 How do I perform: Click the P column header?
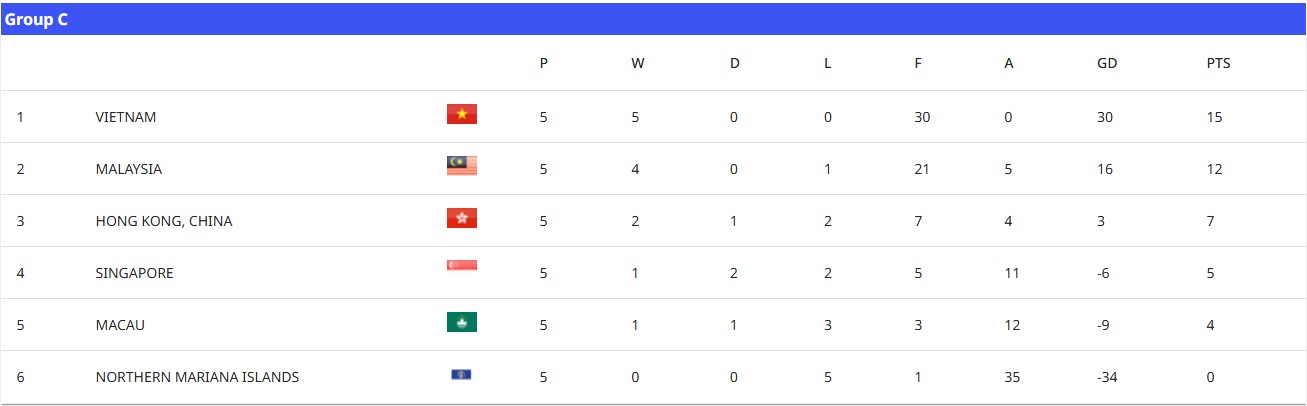pos(543,63)
